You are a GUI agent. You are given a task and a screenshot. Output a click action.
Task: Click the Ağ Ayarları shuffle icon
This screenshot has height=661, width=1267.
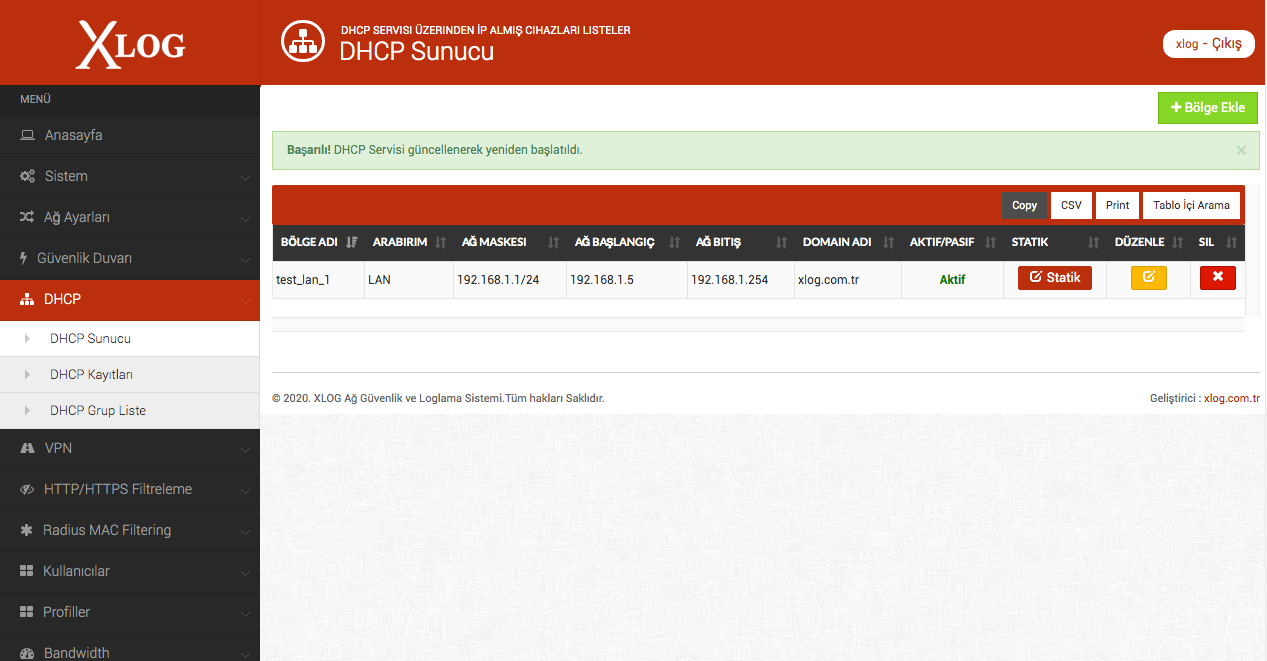pyautogui.click(x=27, y=217)
